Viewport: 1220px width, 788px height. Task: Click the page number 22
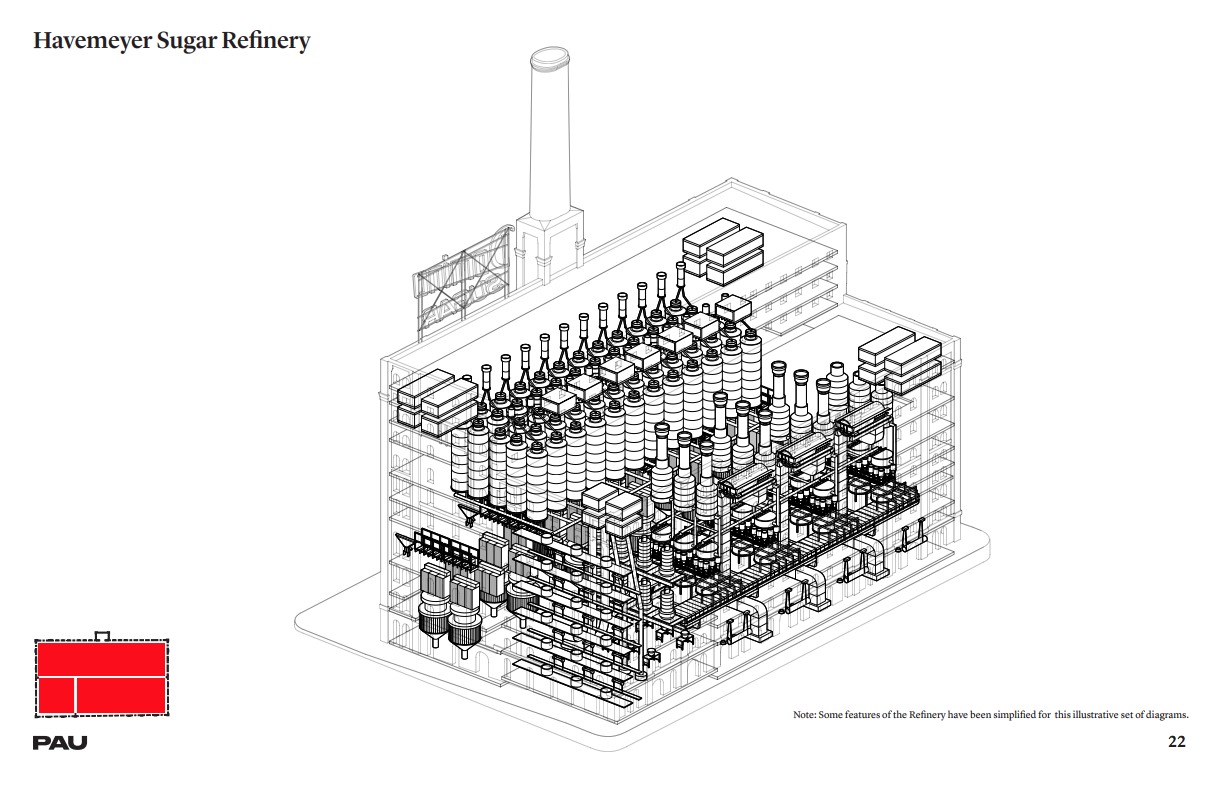point(1177,743)
